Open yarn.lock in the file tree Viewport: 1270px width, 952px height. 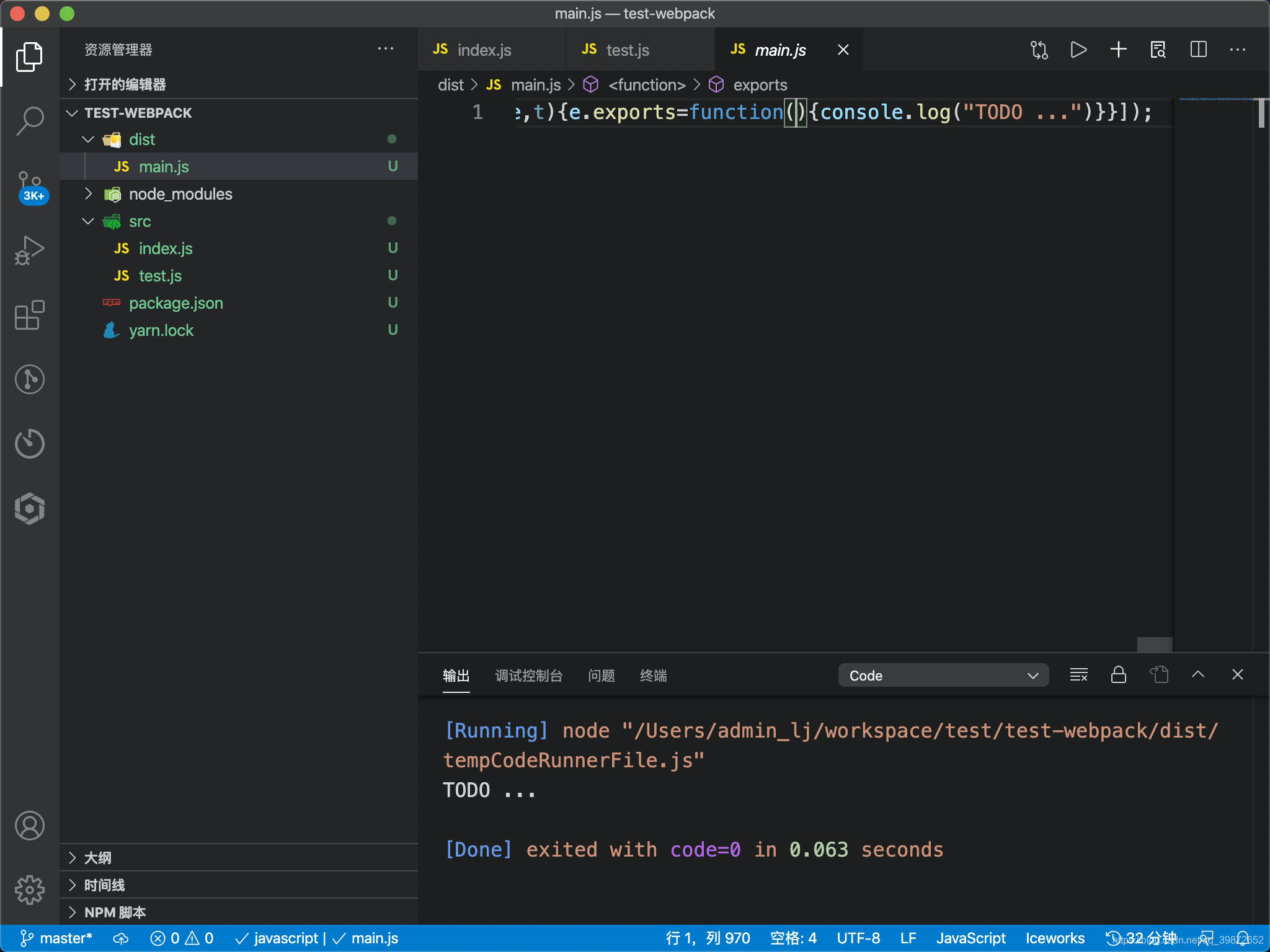click(239, 330)
